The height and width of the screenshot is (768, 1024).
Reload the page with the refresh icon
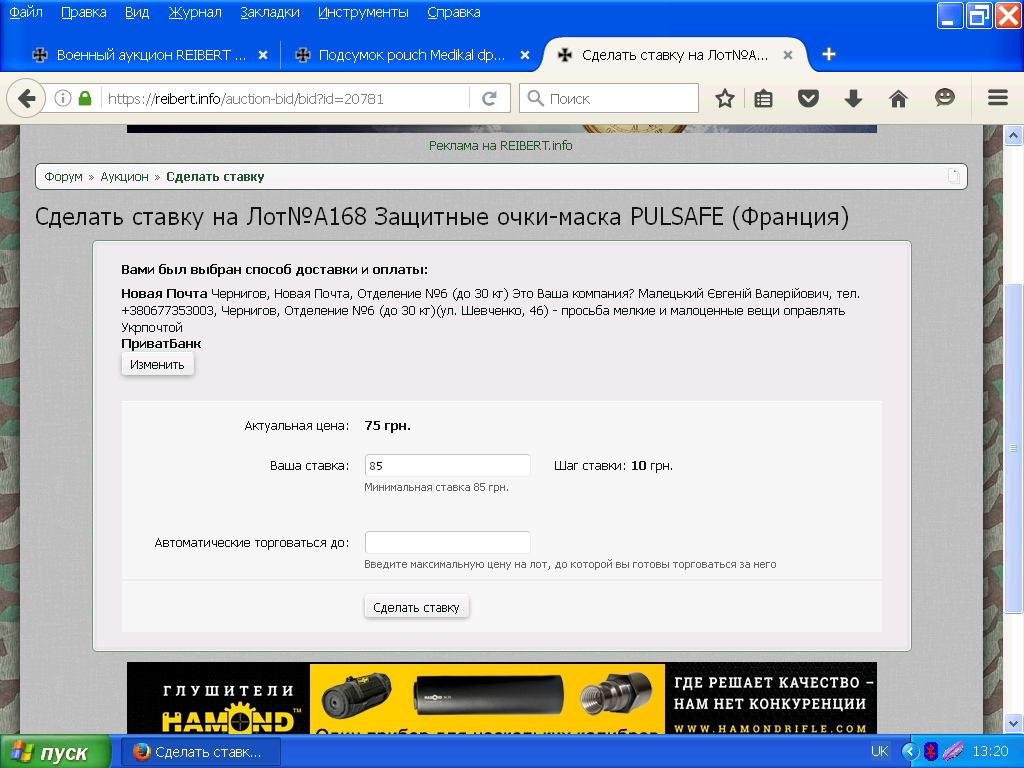click(489, 99)
